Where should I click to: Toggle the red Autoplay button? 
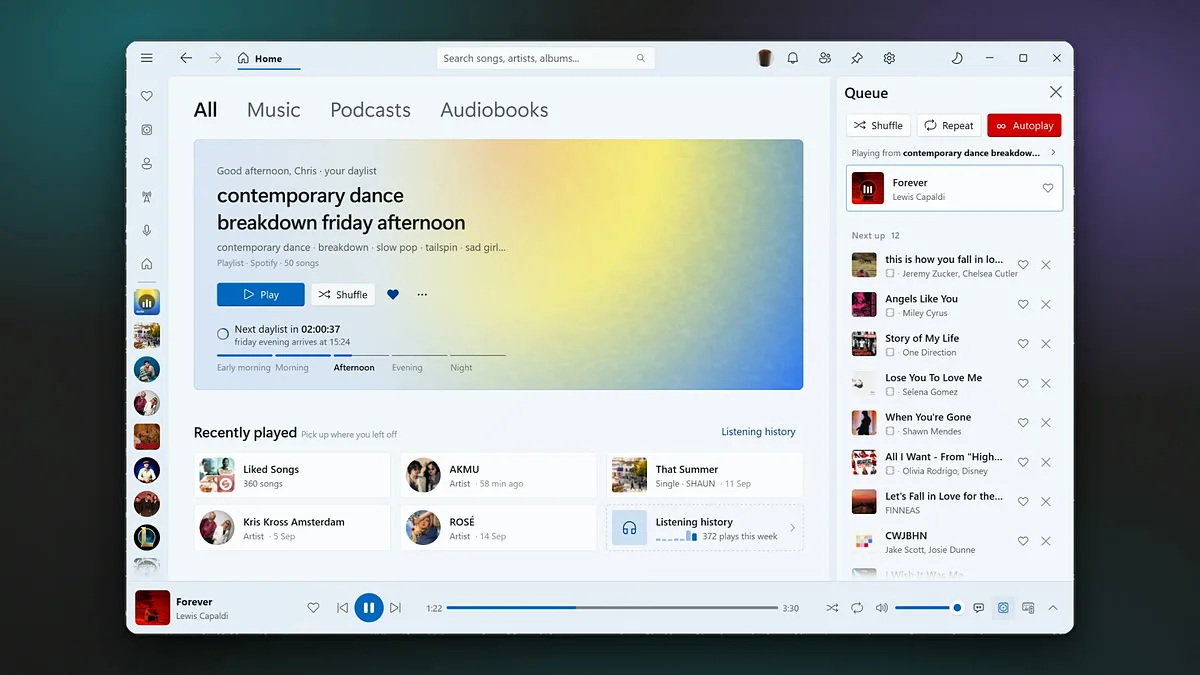point(1024,125)
